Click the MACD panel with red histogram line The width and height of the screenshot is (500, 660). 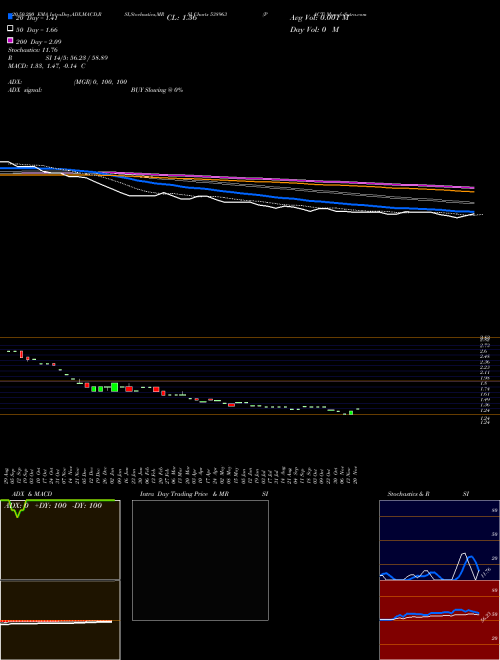point(60,620)
